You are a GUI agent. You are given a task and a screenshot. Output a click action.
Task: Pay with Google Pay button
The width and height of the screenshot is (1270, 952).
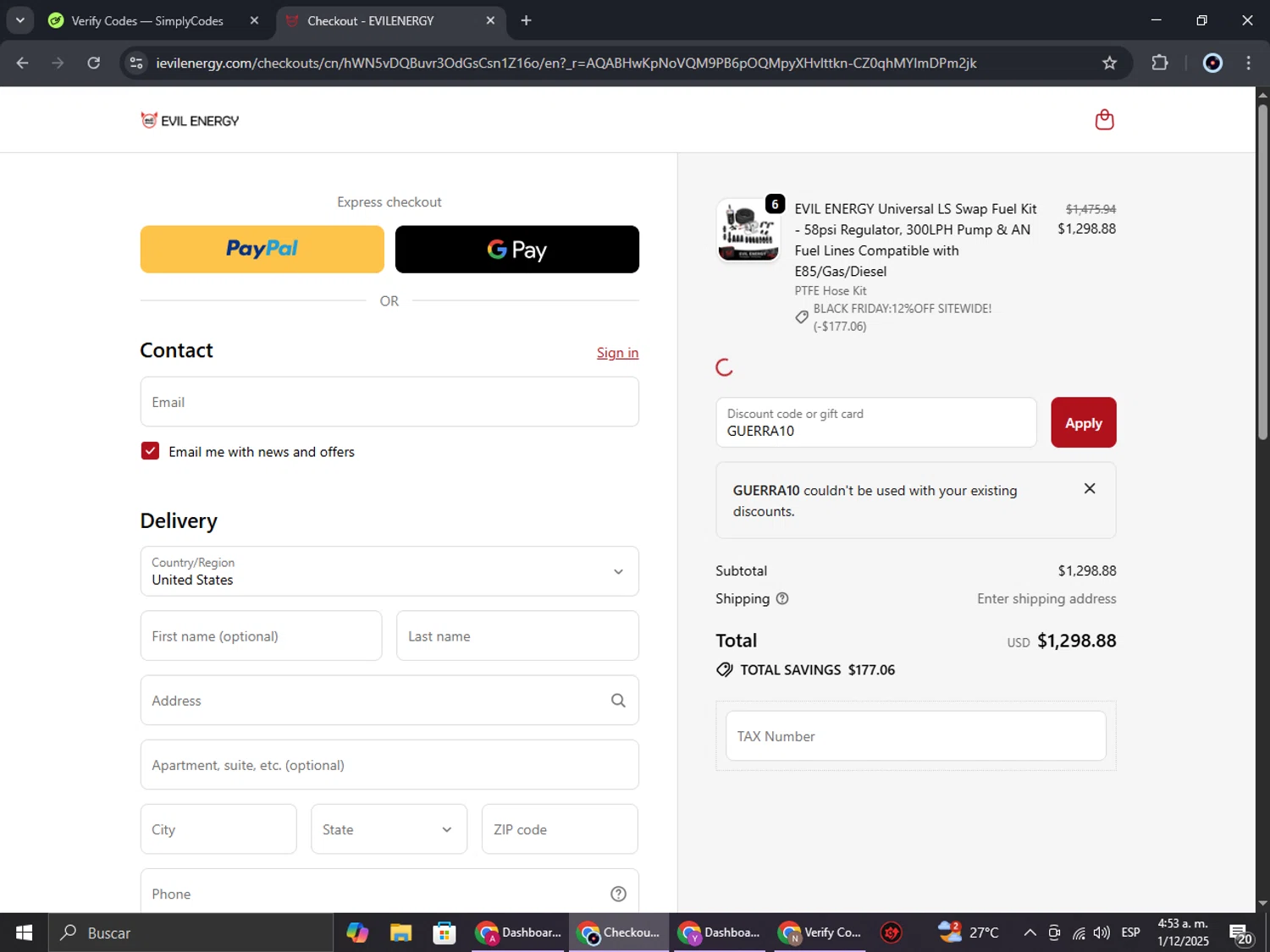pyautogui.click(x=517, y=249)
